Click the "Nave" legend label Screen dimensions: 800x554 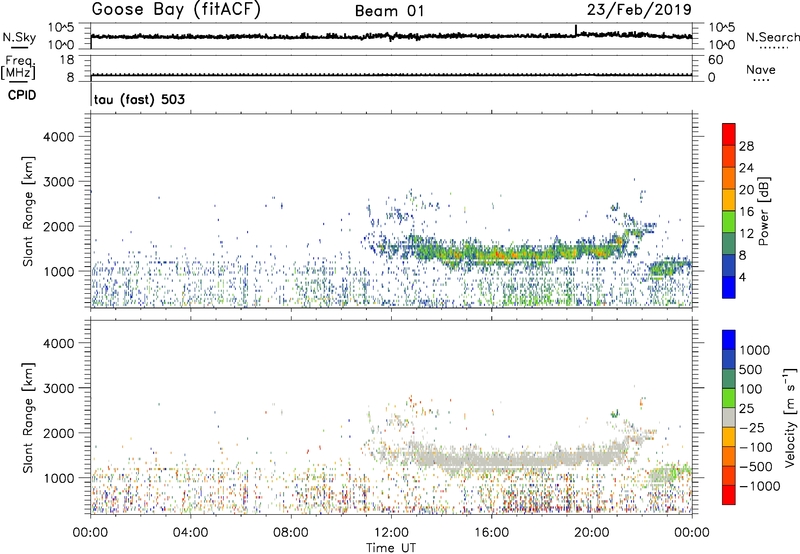click(761, 69)
